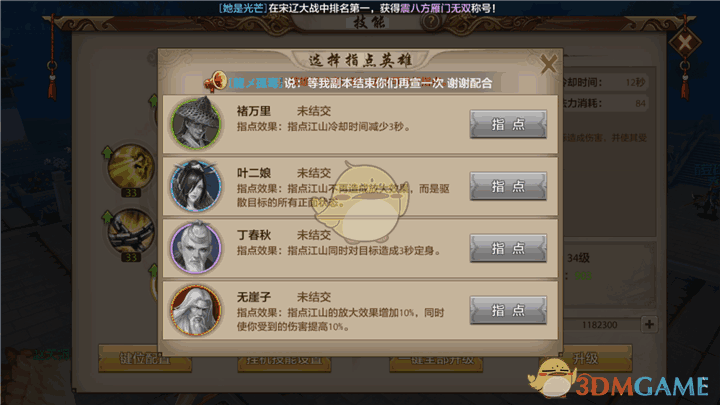Click 褚万里 hero portrait
The width and height of the screenshot is (720, 405).
coord(196,123)
